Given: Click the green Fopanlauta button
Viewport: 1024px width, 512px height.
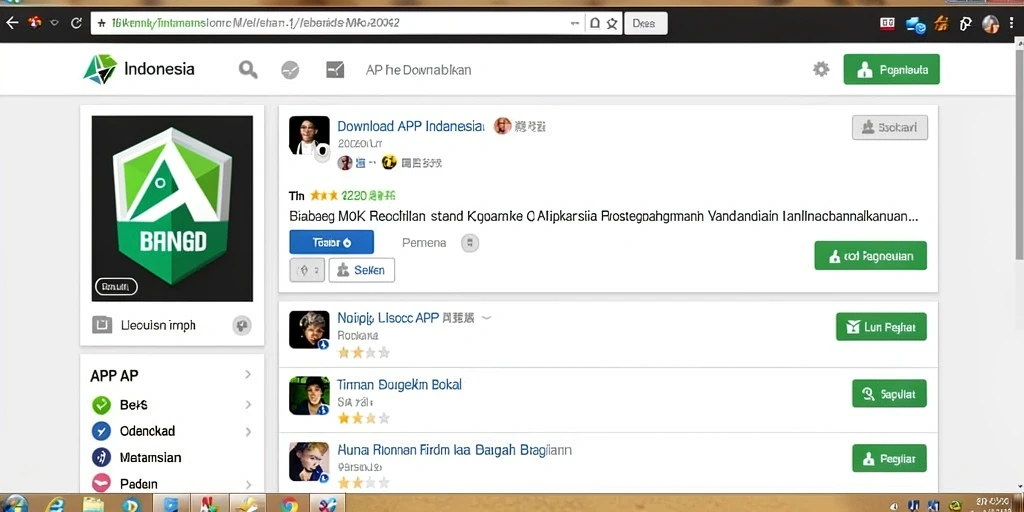Looking at the screenshot, I should coord(891,69).
